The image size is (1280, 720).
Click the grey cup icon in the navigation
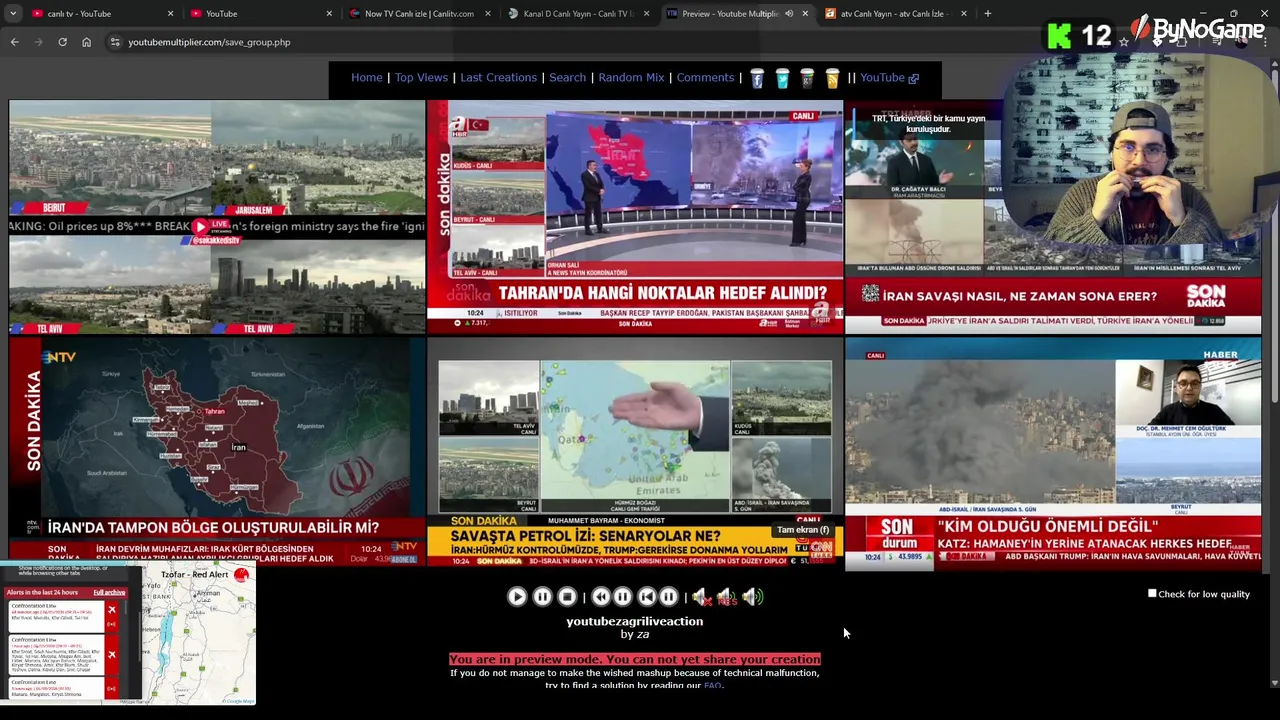click(807, 79)
